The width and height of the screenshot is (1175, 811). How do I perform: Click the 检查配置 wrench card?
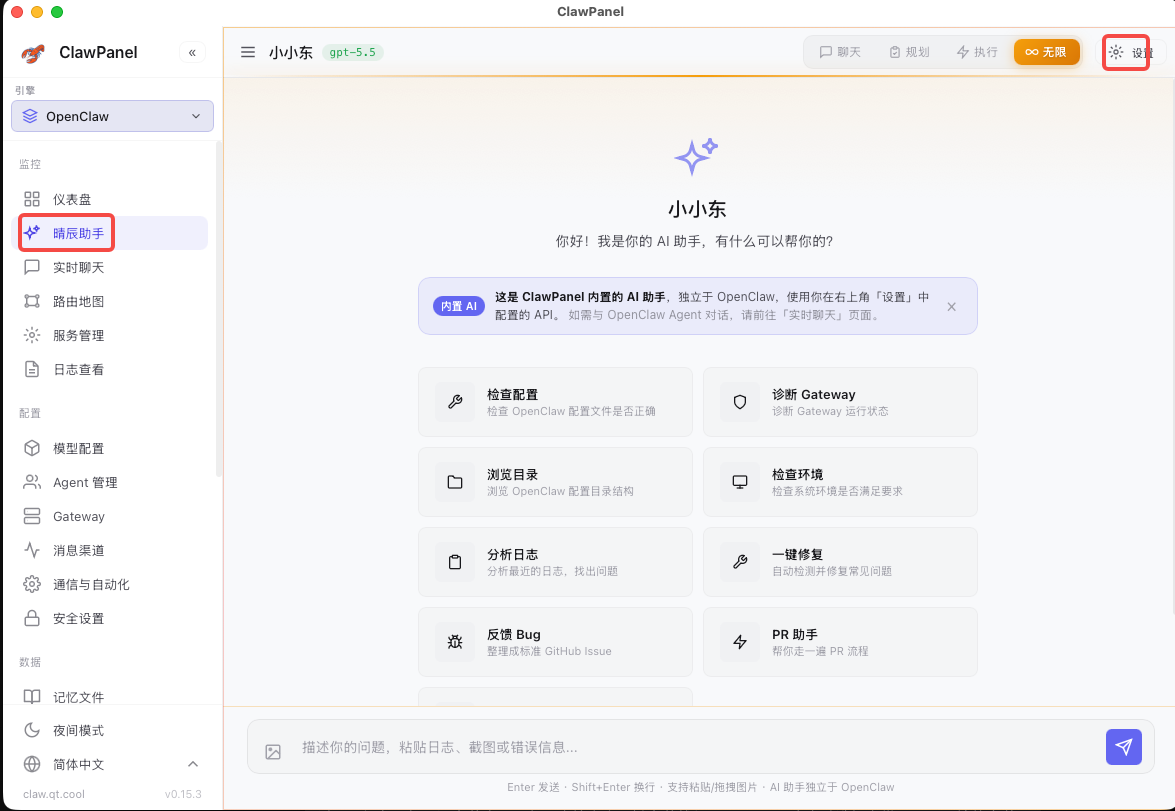pos(555,402)
